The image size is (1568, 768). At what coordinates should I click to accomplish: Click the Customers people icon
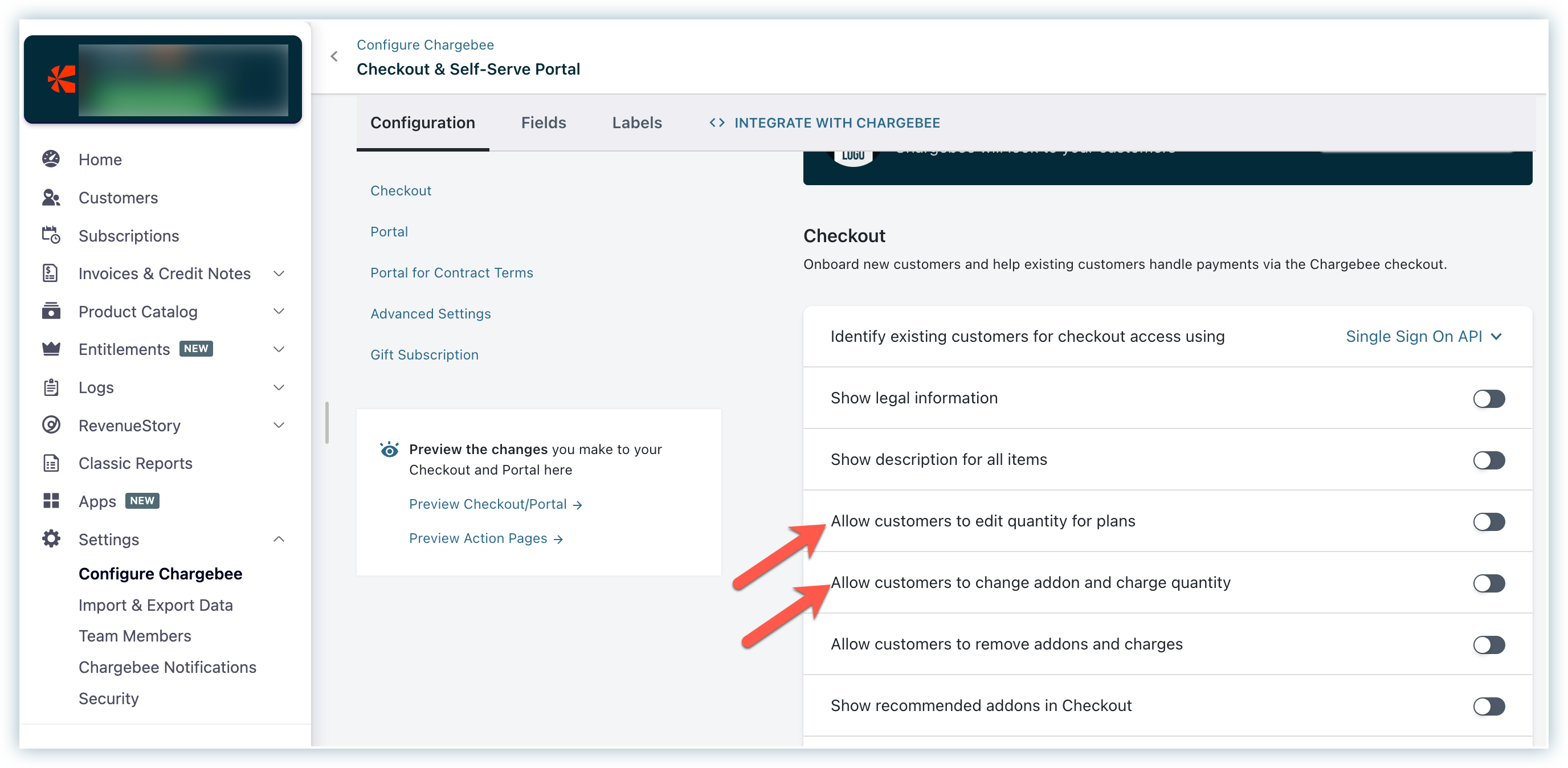51,198
